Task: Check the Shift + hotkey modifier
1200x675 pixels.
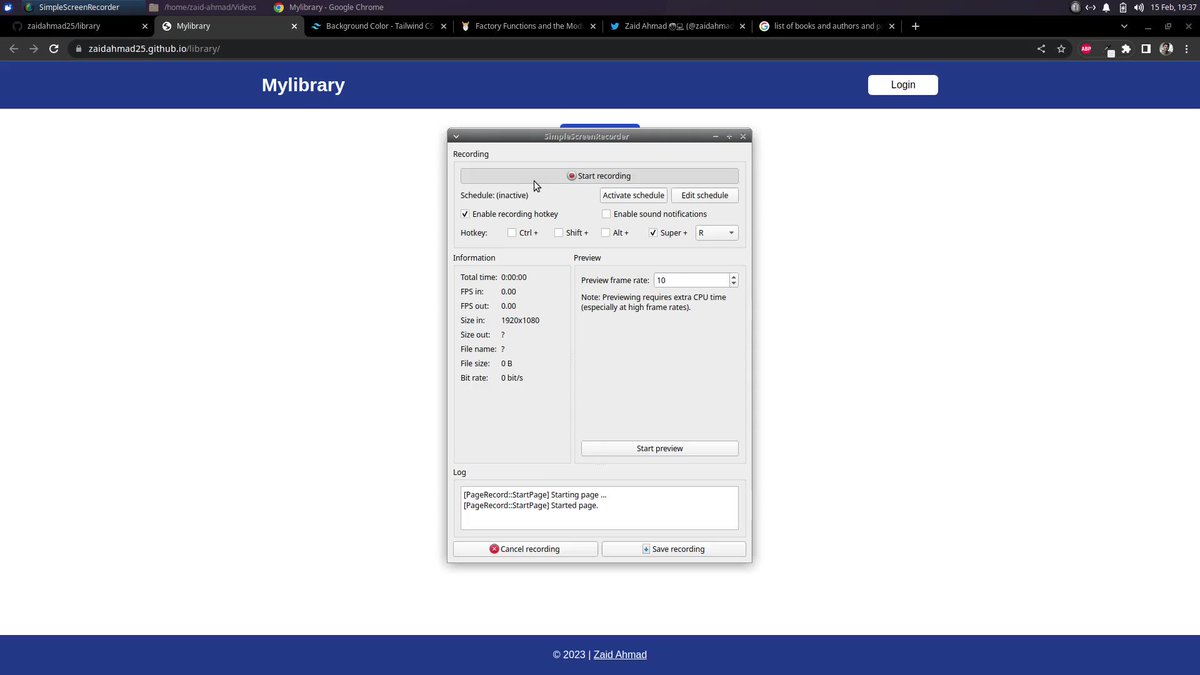Action: pyautogui.click(x=559, y=233)
